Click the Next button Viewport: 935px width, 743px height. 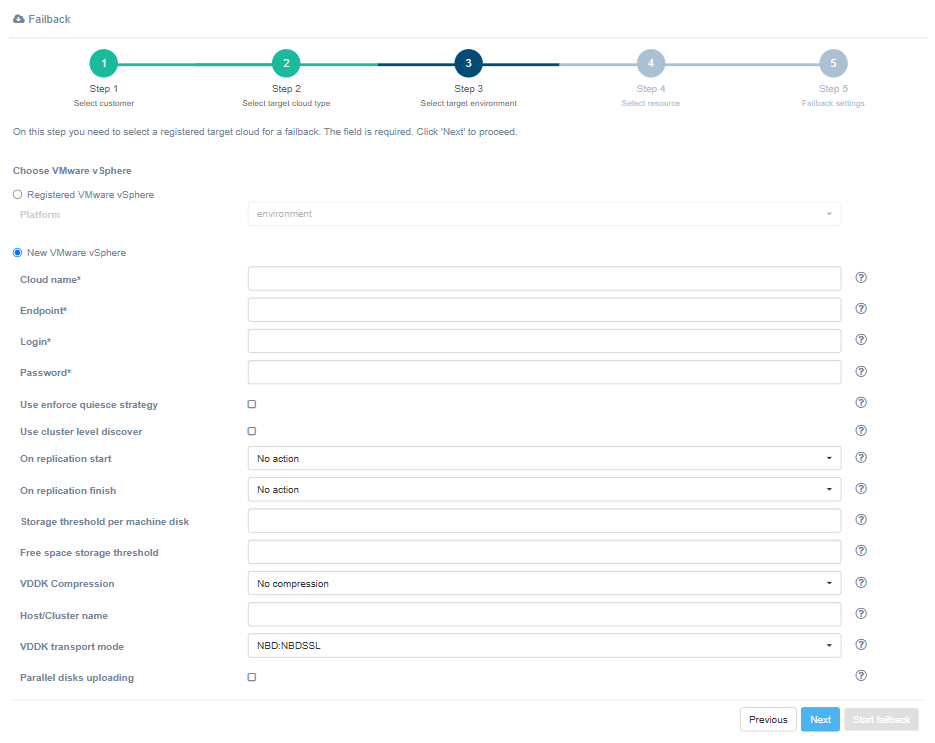pos(821,720)
